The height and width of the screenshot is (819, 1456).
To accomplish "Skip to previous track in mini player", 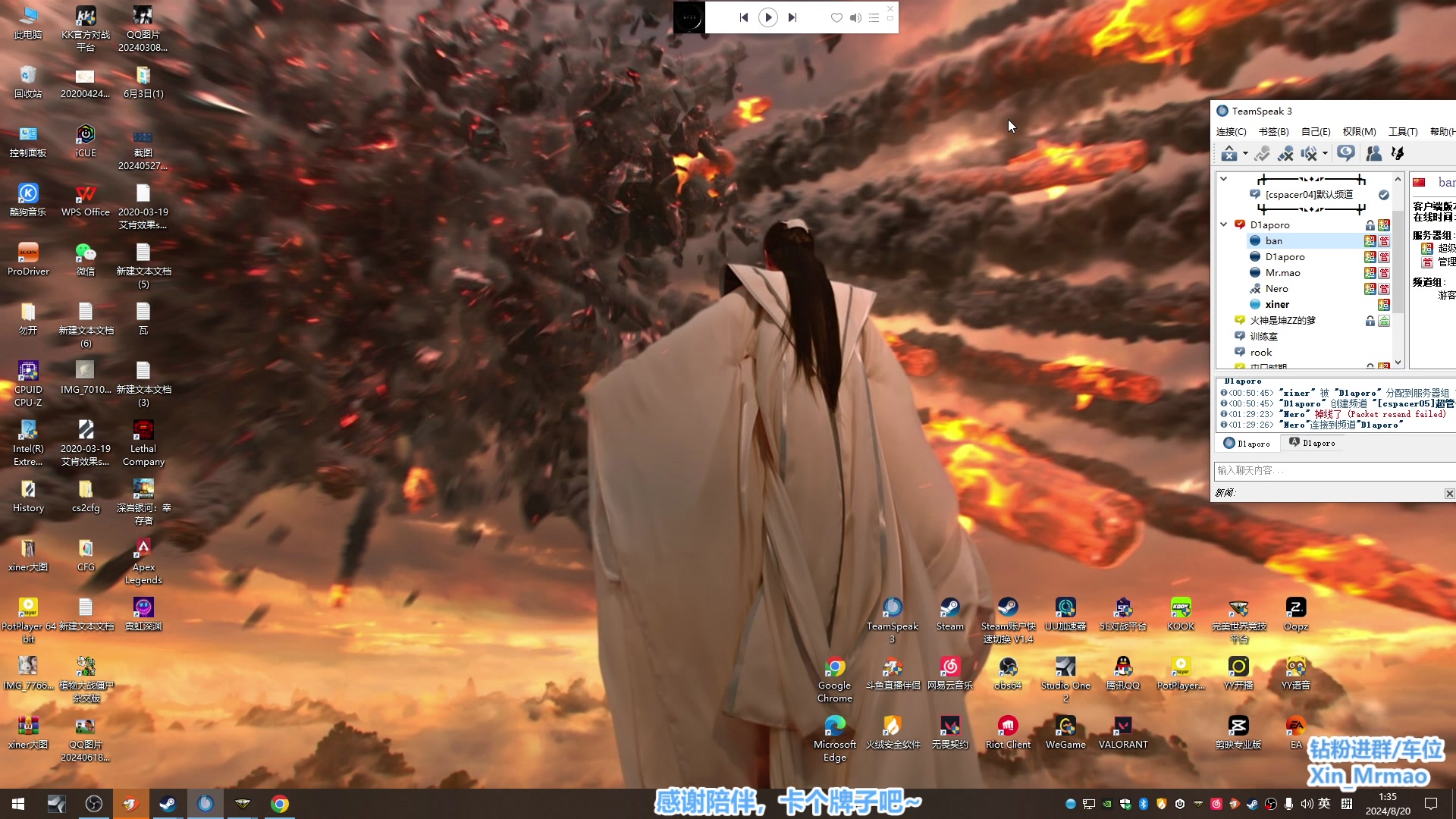I will [x=743, y=17].
